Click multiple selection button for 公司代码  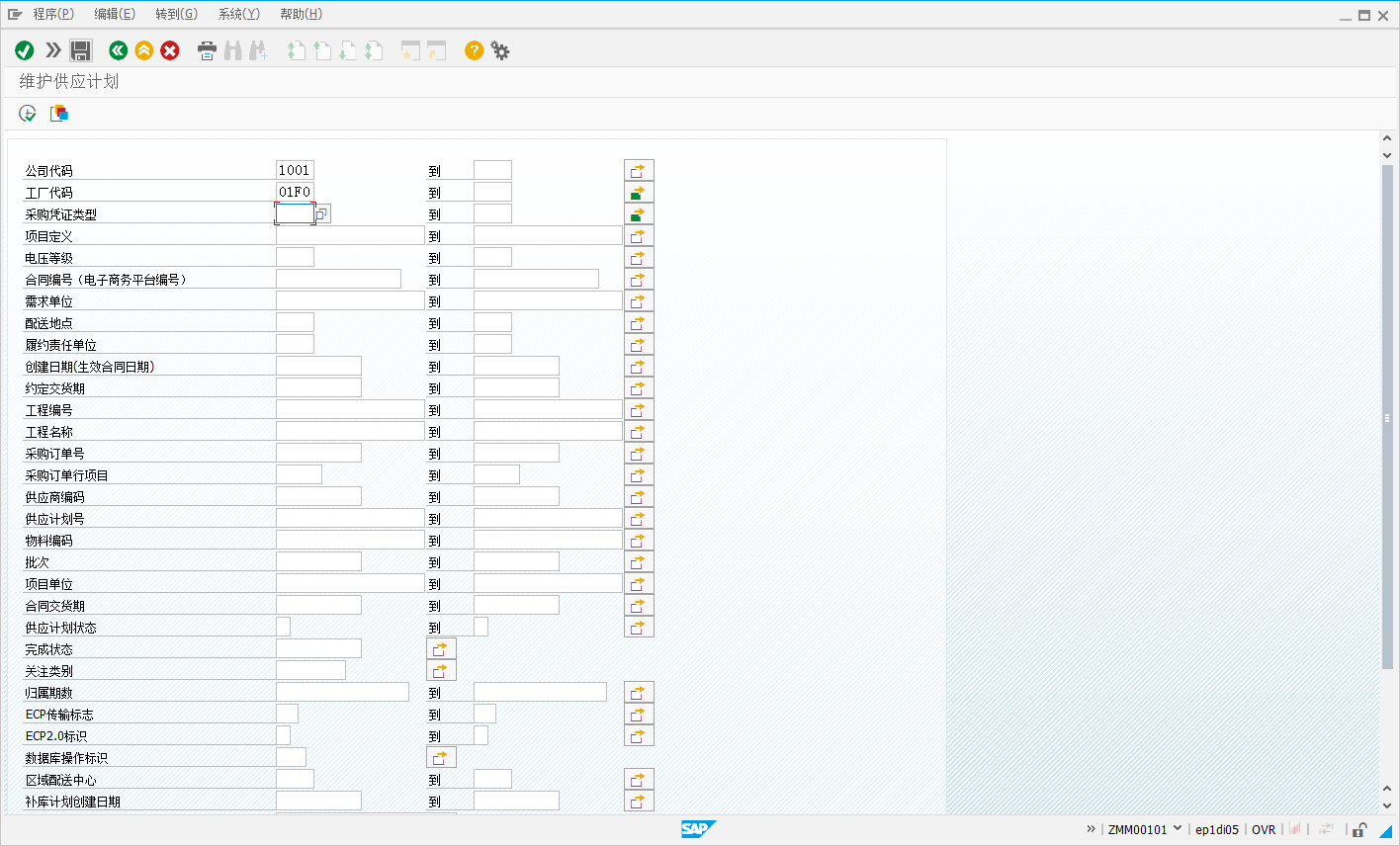point(639,171)
